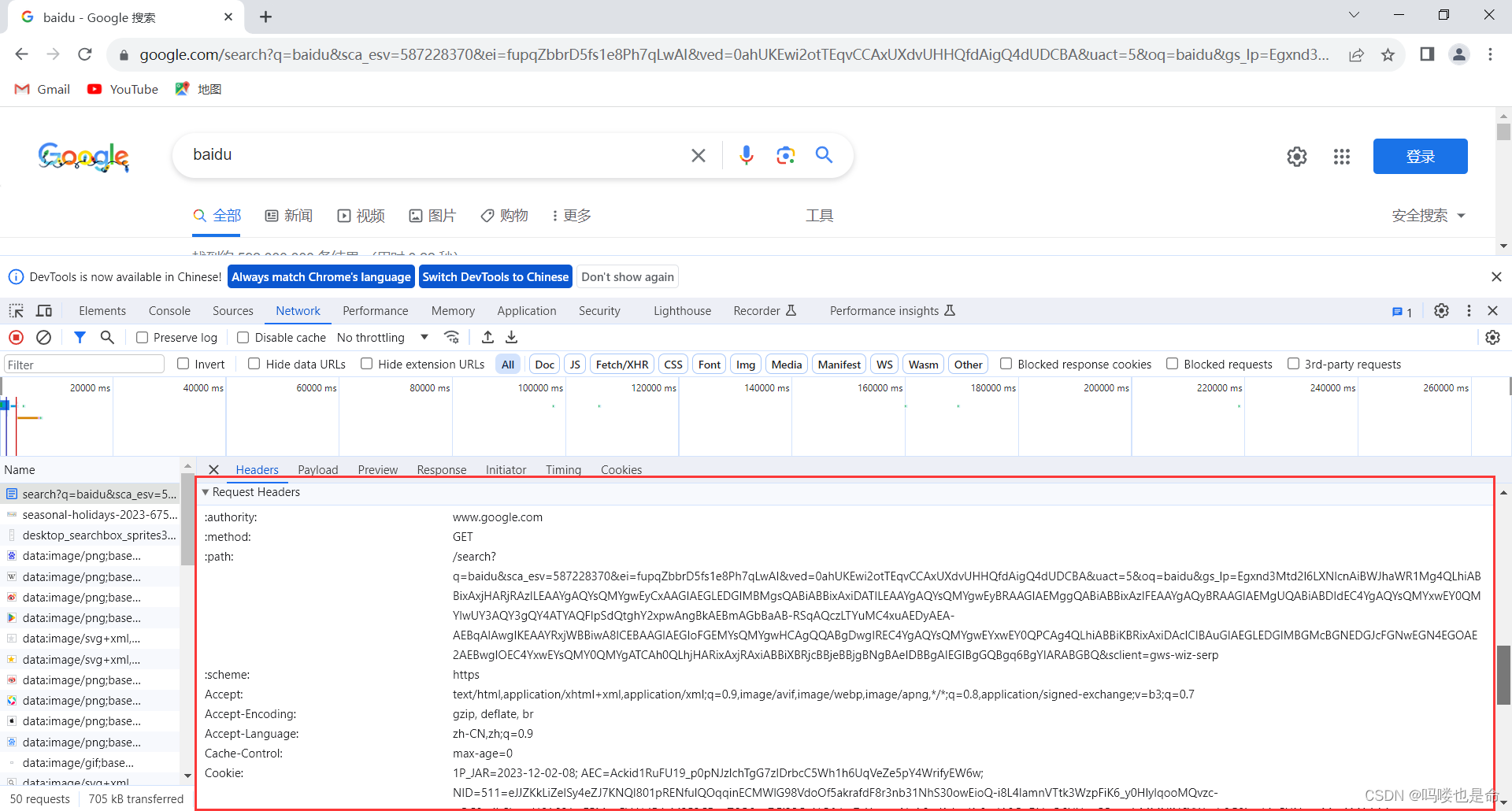Select the search?q=baidu request row
The height and width of the screenshot is (811, 1512).
[91, 494]
